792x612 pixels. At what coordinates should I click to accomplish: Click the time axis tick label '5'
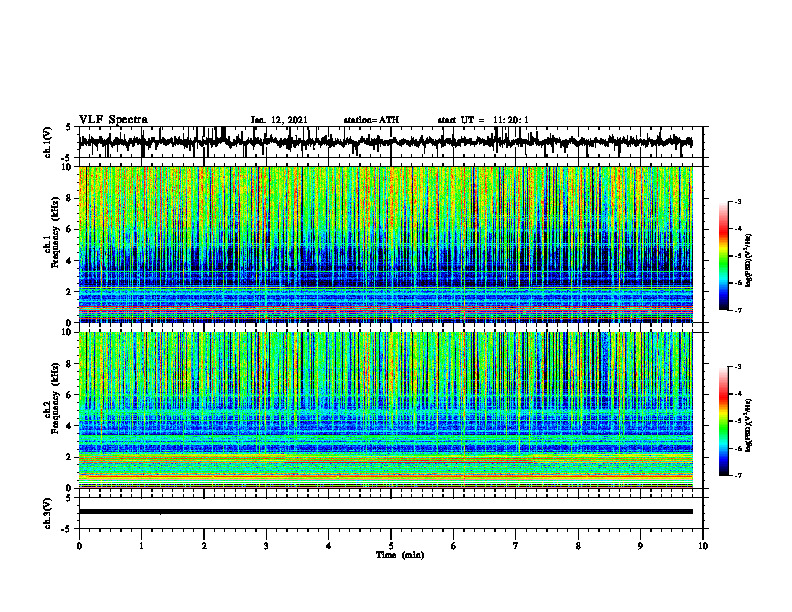[391, 546]
